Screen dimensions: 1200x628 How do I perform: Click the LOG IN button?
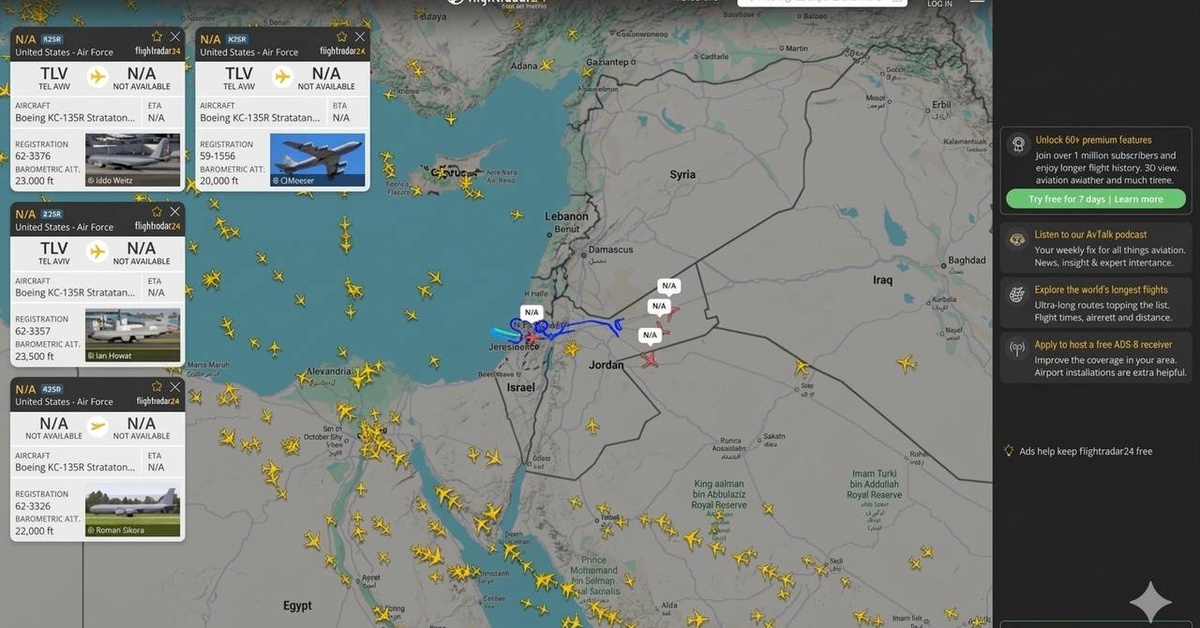[940, 4]
